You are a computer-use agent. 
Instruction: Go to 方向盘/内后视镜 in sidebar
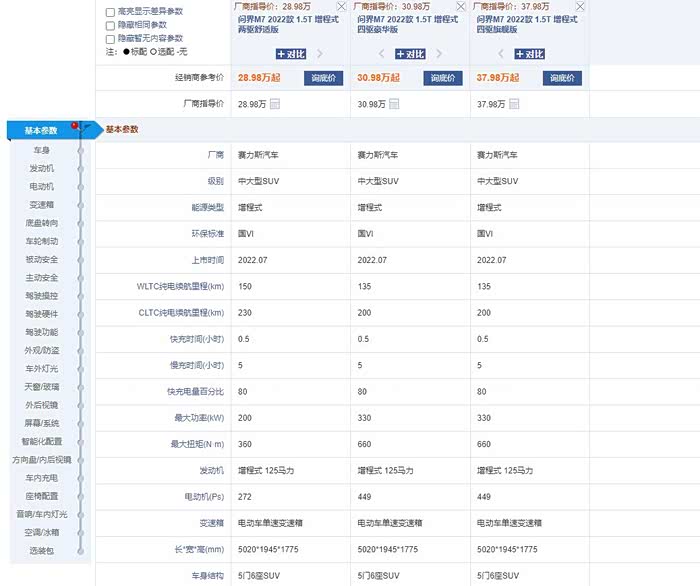coord(42,460)
